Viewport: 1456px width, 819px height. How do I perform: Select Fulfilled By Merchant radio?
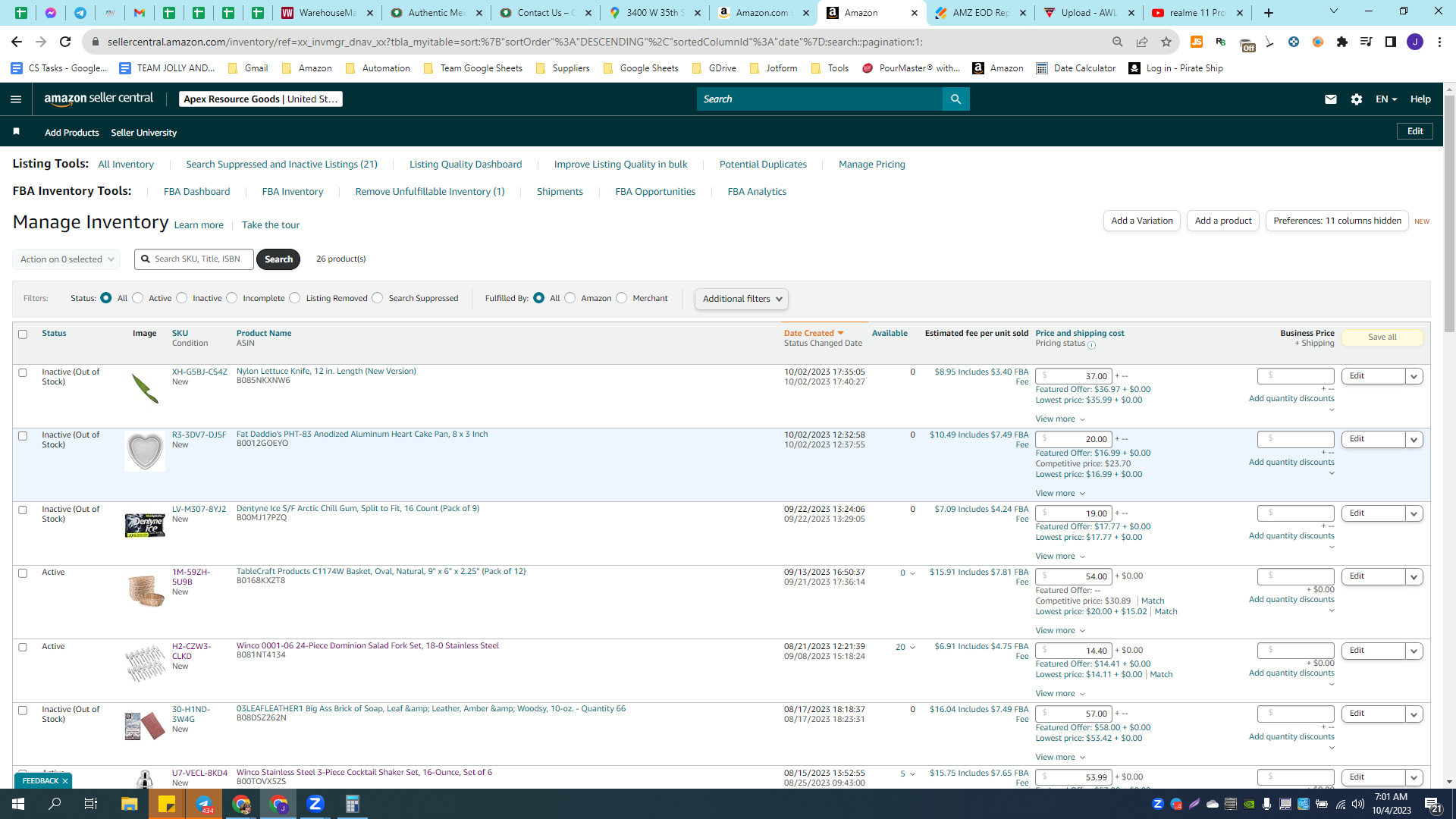622,298
